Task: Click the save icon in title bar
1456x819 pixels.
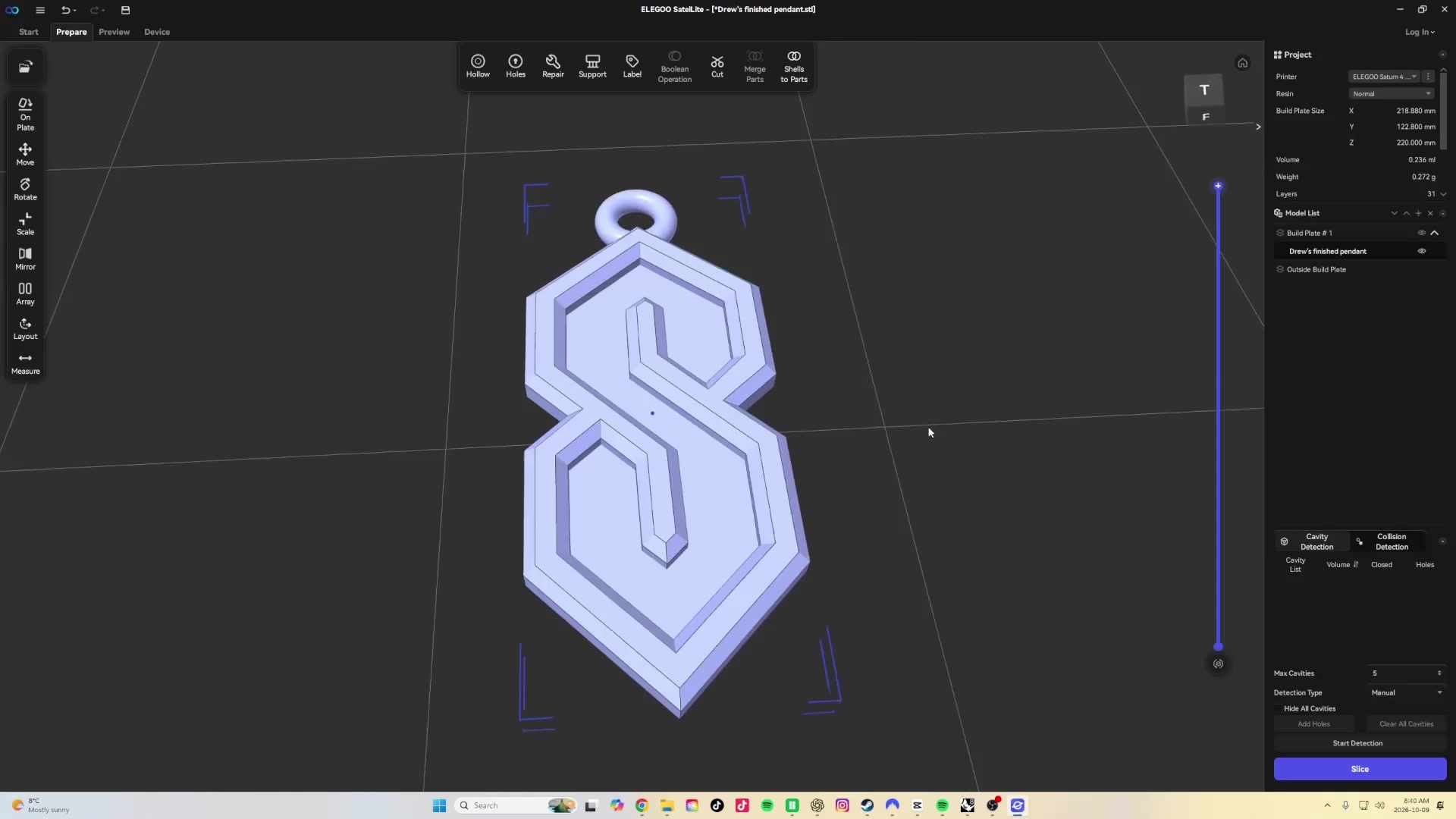Action: (x=126, y=10)
